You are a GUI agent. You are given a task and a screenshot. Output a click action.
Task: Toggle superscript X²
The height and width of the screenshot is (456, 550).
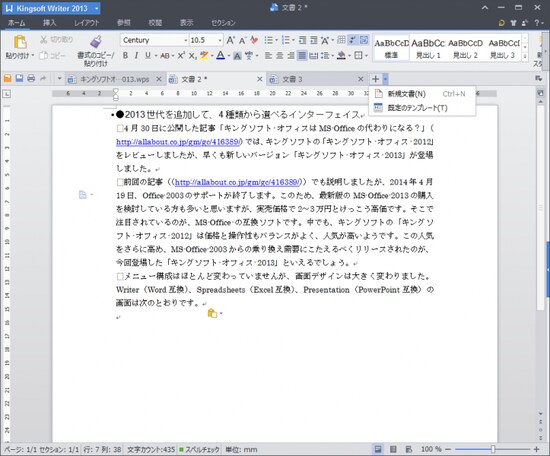tap(181, 55)
